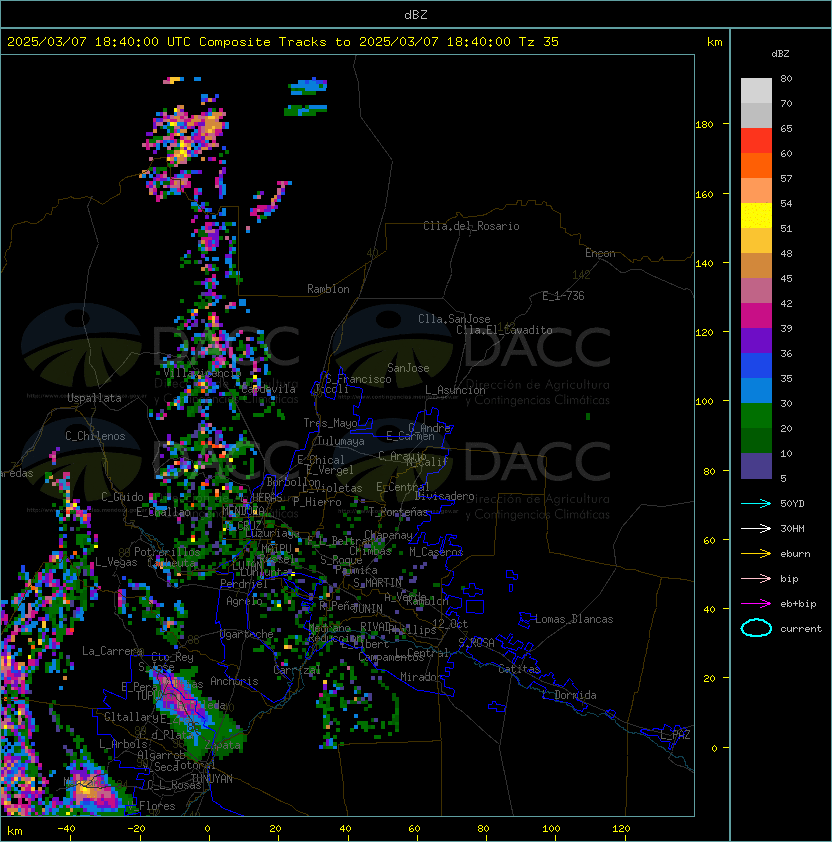832x842 pixels.
Task: Click the 50YD legend label
Action: click(792, 504)
